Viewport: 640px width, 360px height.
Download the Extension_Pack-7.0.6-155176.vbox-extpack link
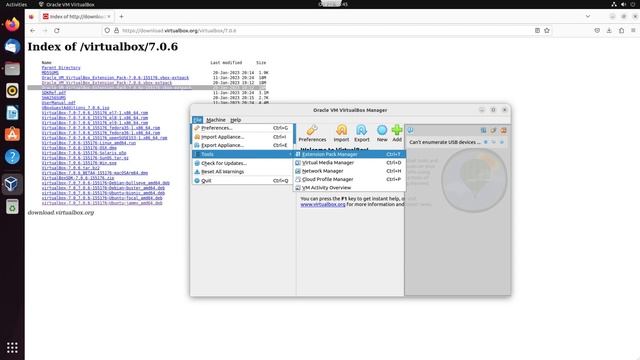tap(115, 78)
